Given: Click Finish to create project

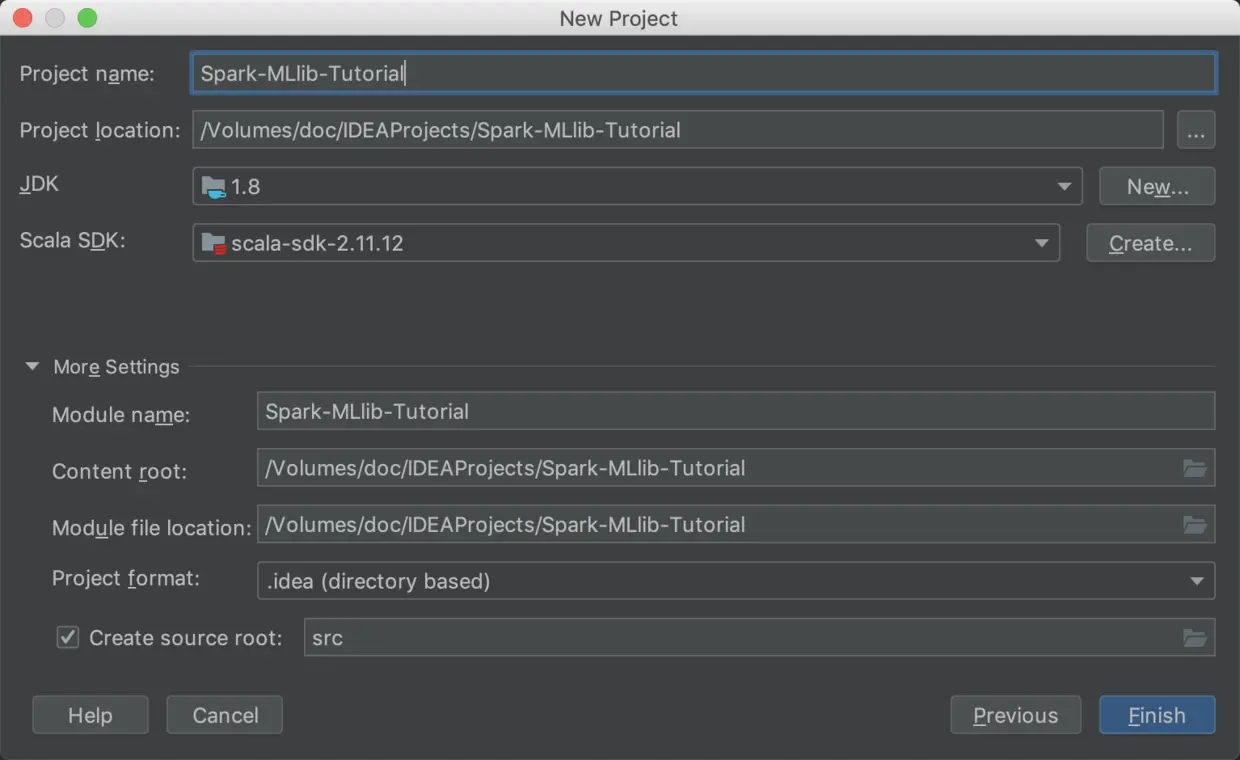Looking at the screenshot, I should [1157, 715].
